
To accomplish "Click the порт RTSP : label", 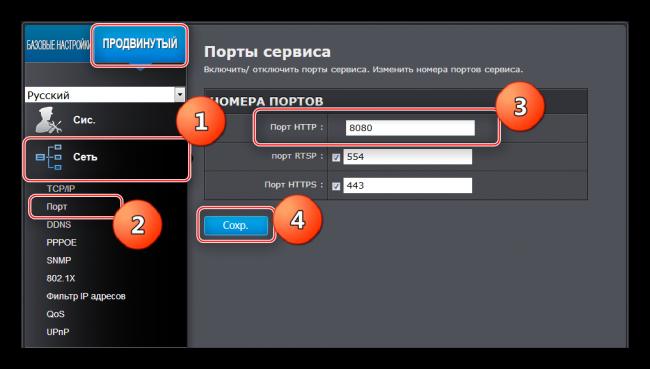I will [297, 156].
